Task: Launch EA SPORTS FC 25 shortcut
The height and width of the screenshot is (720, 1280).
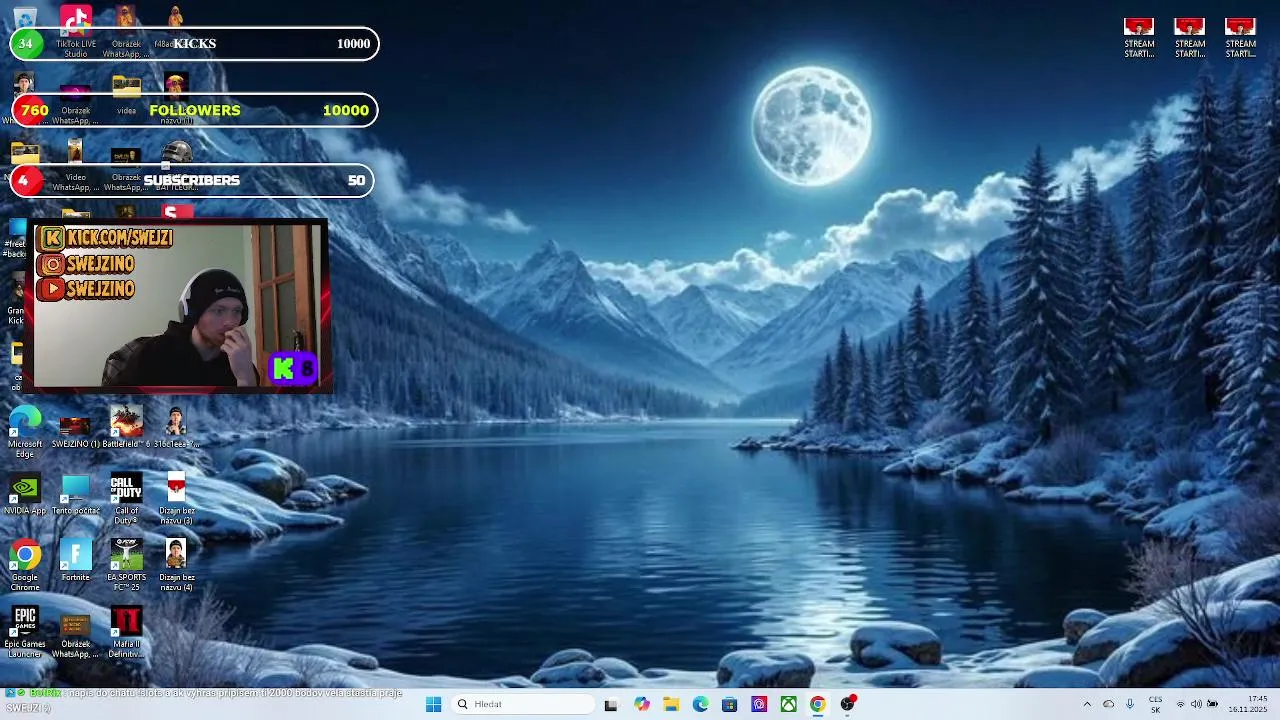Action: pos(126,566)
